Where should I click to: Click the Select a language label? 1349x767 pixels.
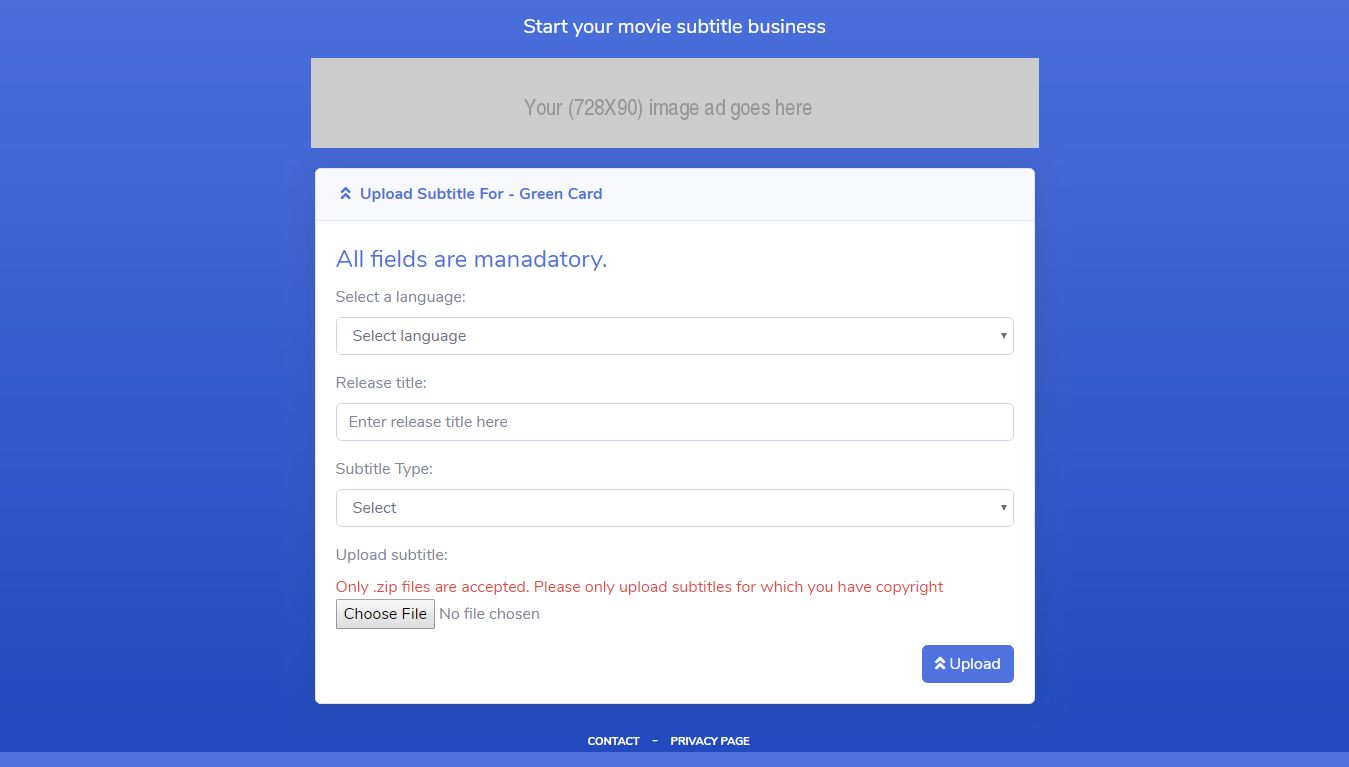[x=401, y=297]
